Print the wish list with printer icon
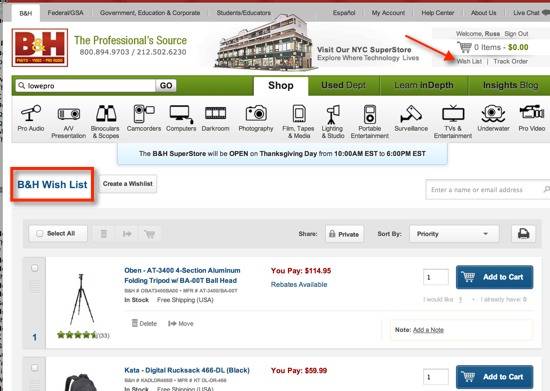Viewport: 550px width, 391px height. click(x=523, y=234)
